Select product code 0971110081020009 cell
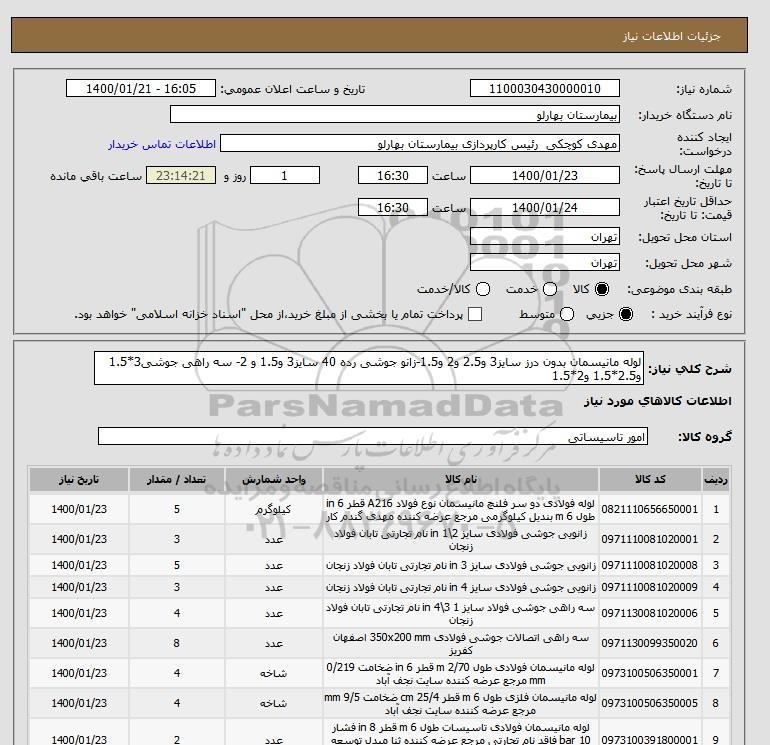770x745 pixels. pyautogui.click(x=650, y=587)
